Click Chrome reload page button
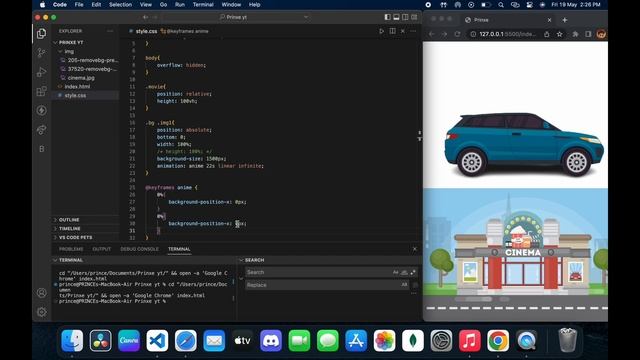 pyautogui.click(x=457, y=34)
